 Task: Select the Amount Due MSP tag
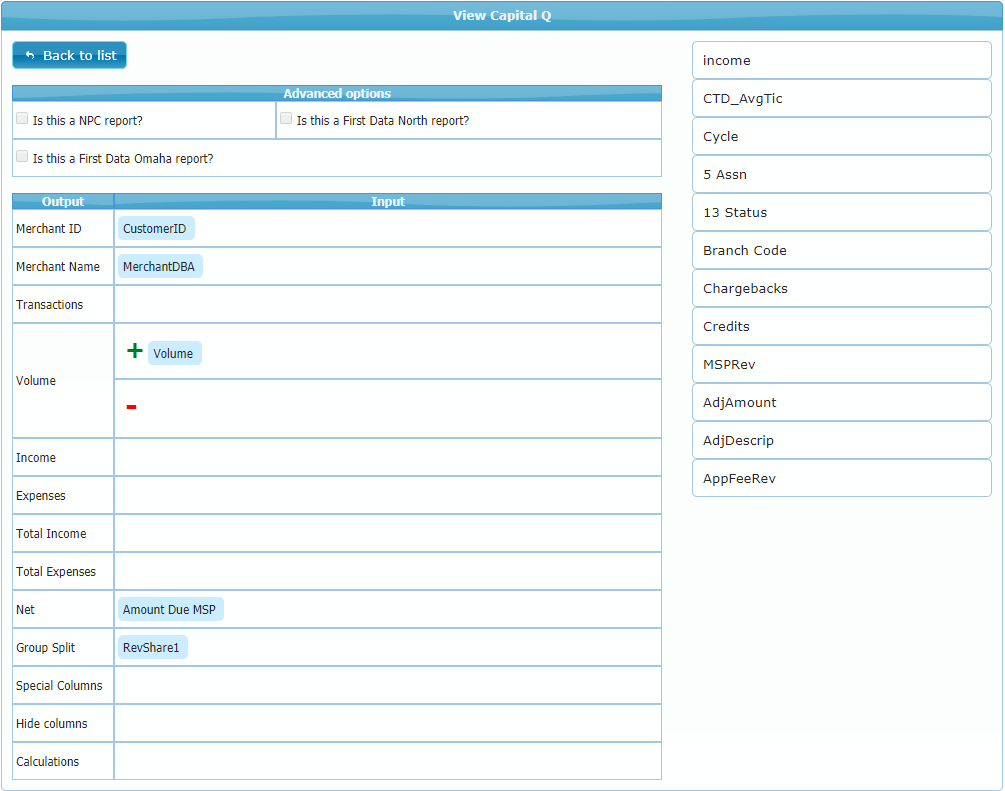coord(169,610)
